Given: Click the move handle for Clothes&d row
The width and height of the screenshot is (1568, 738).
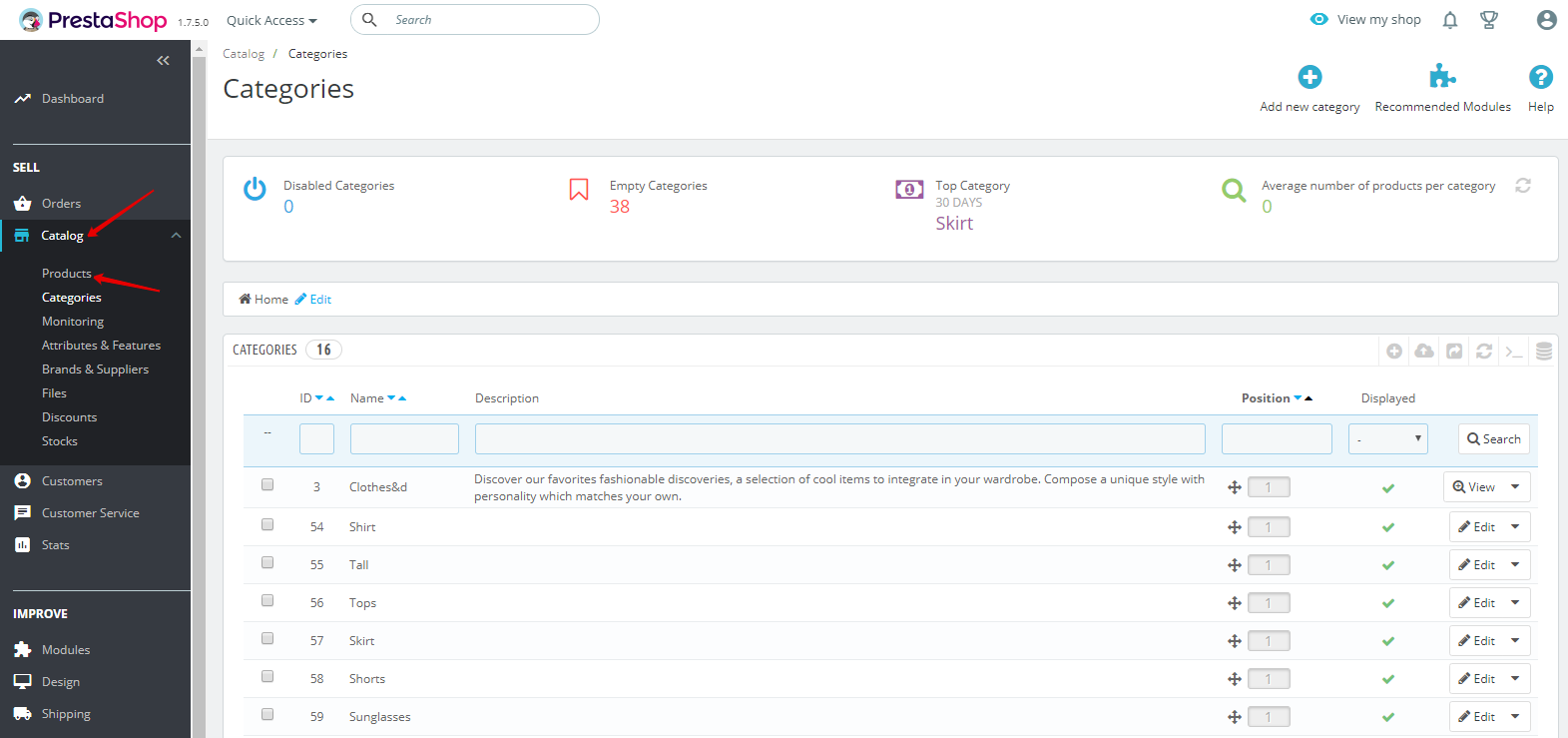Looking at the screenshot, I should point(1235,487).
